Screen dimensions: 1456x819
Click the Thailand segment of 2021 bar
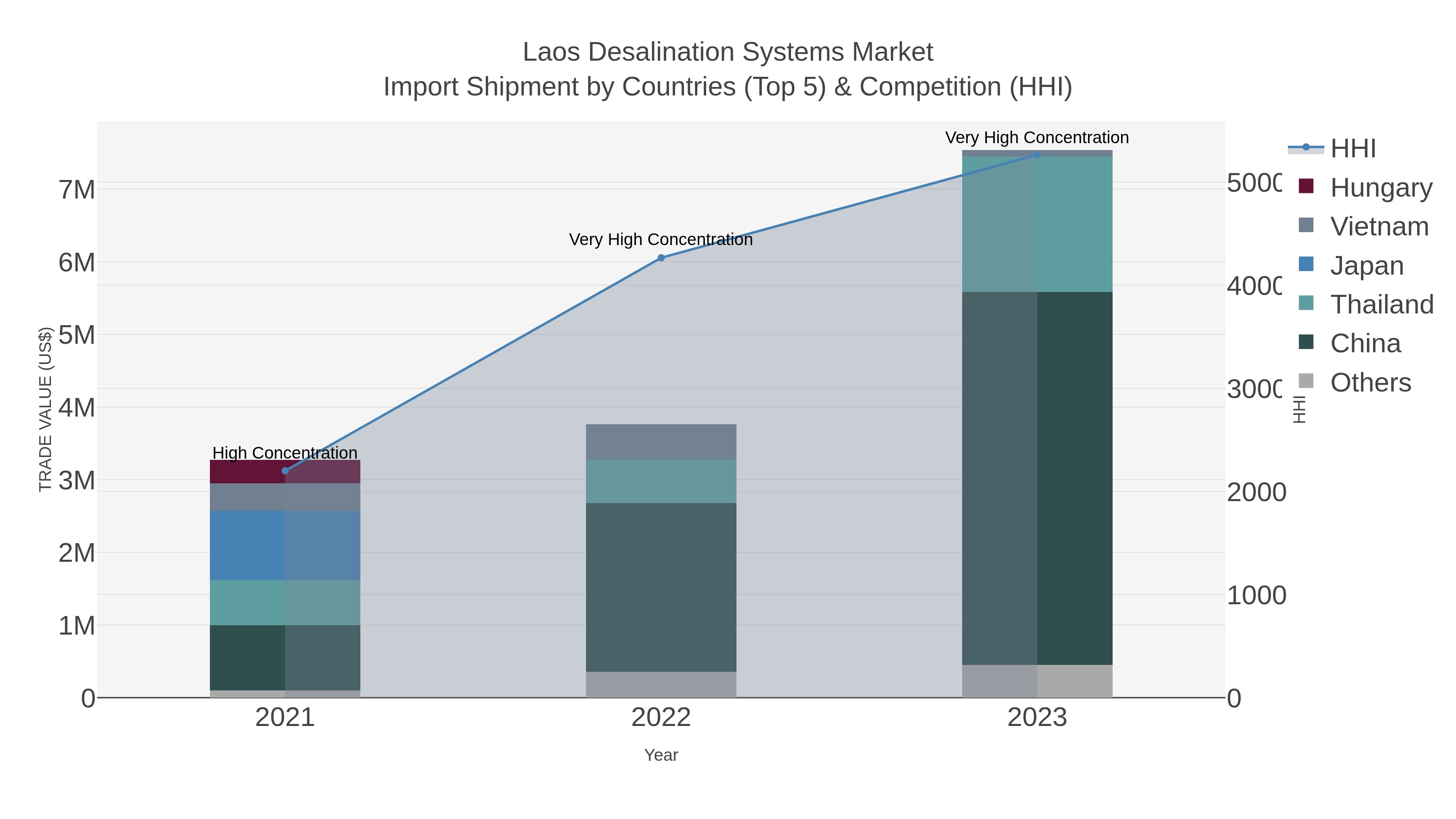[x=285, y=603]
